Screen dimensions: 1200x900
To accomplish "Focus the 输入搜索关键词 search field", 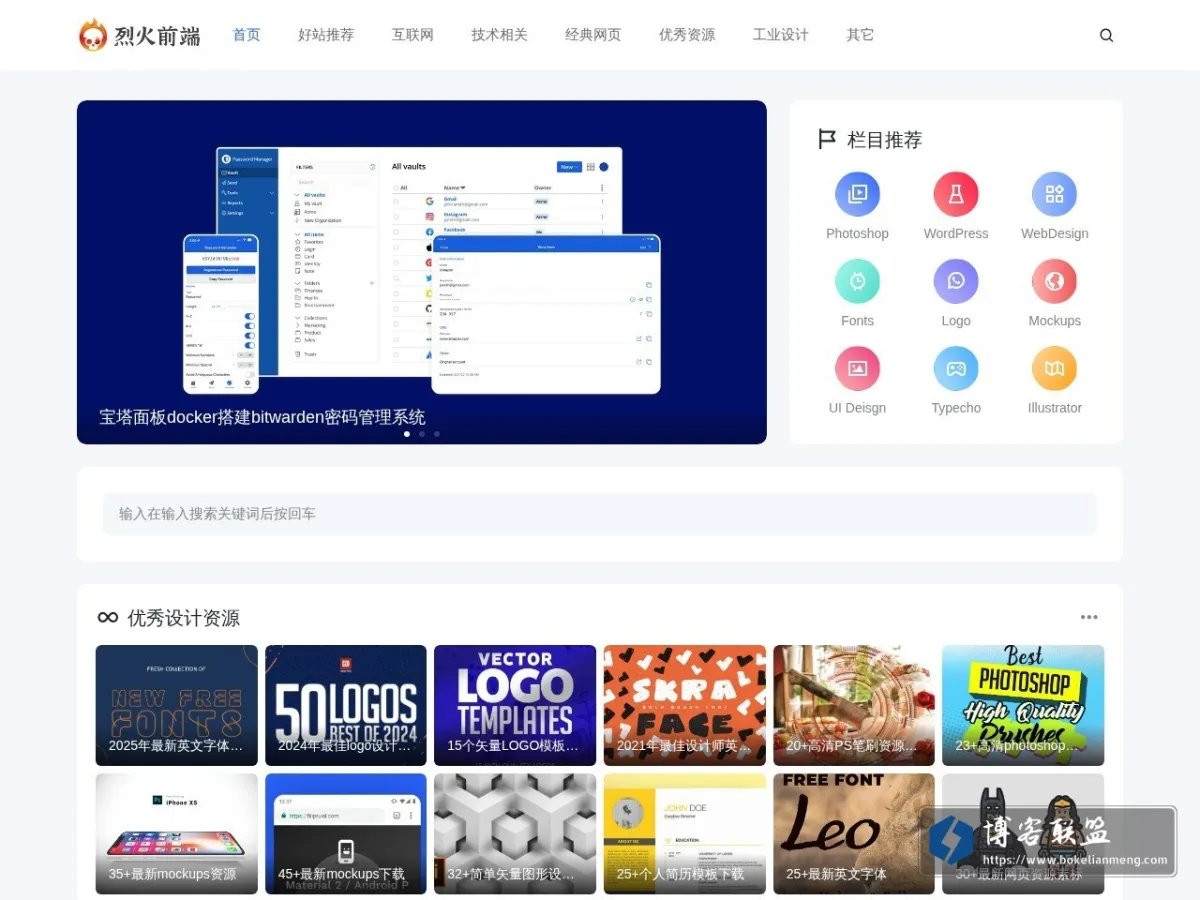I will 600,514.
